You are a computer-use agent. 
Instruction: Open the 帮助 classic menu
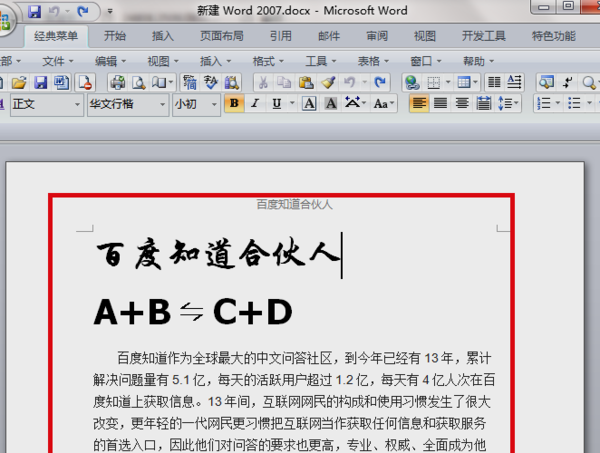click(478, 61)
